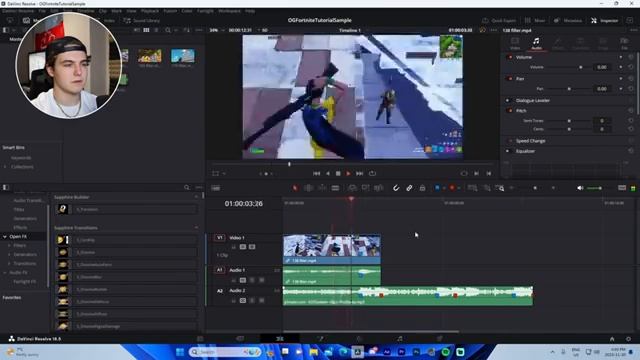Open the Workspace menu
The height and width of the screenshot is (360, 640).
(229, 11)
